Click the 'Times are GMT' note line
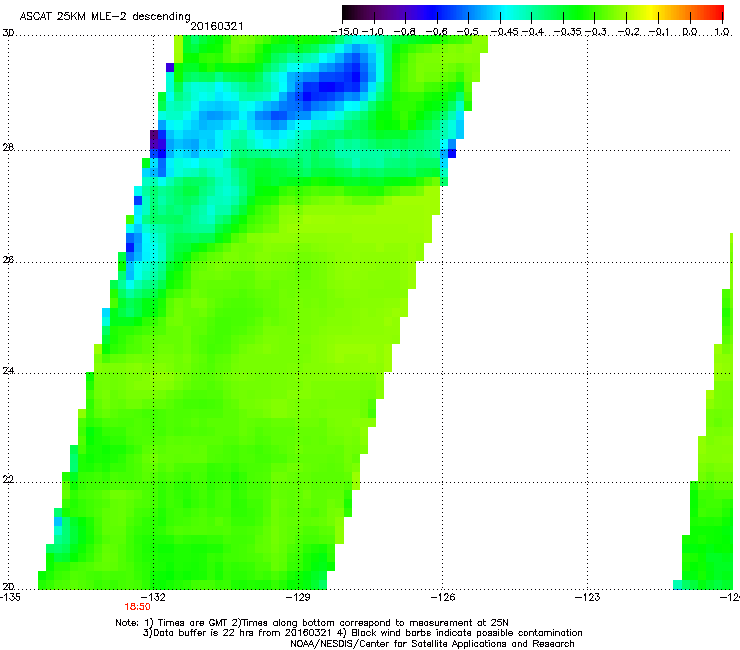 312,623
